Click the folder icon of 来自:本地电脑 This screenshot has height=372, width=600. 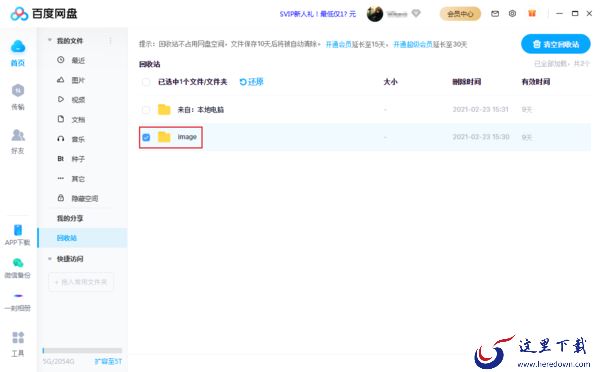point(164,109)
